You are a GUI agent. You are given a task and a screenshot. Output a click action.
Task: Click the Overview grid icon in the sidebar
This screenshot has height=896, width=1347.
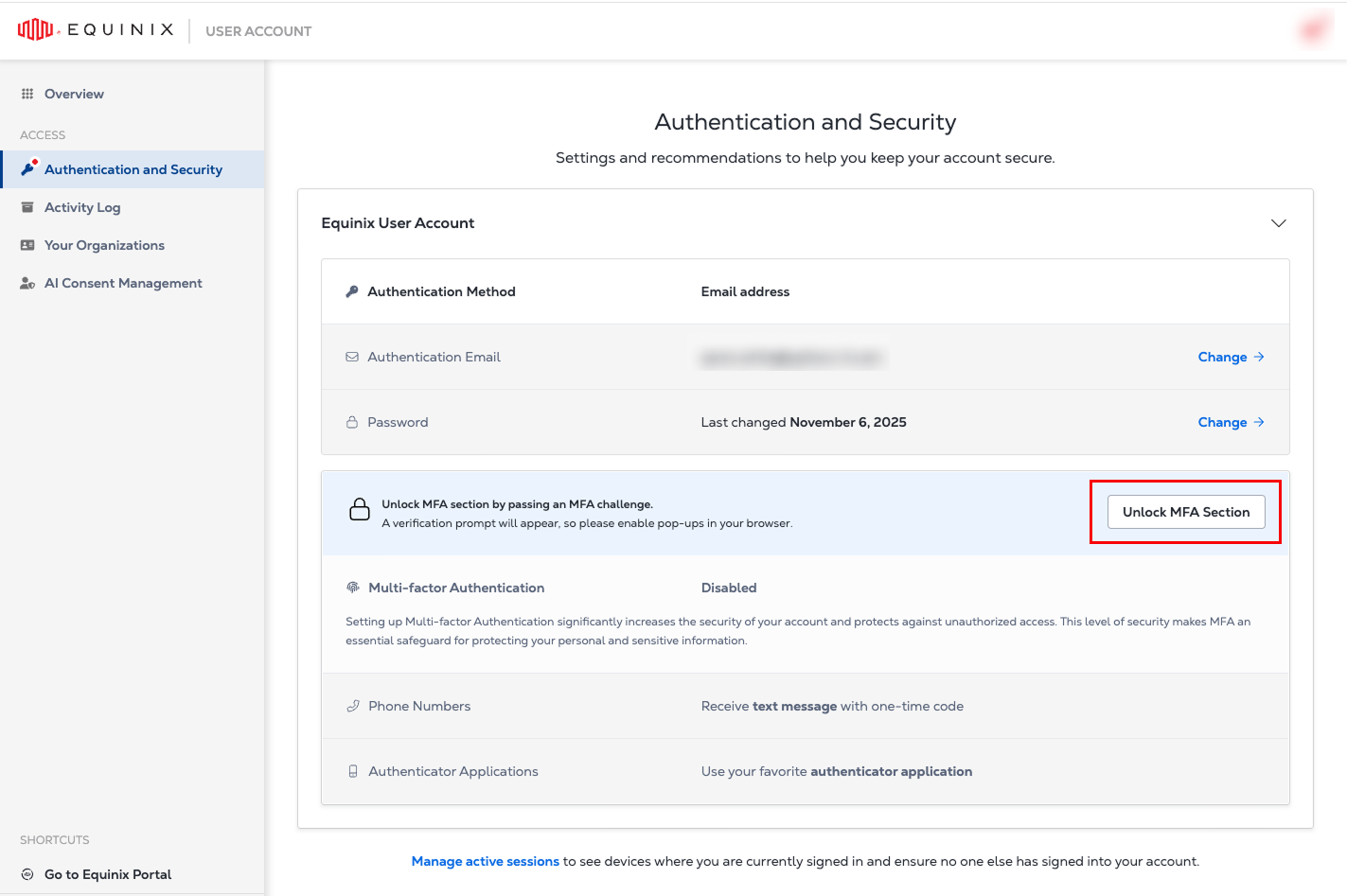point(27,94)
